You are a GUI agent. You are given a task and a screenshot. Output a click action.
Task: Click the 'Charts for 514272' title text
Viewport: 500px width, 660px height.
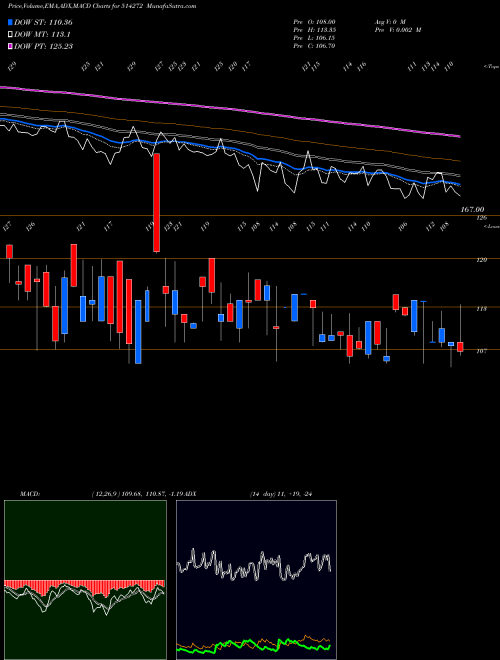coord(119,6)
